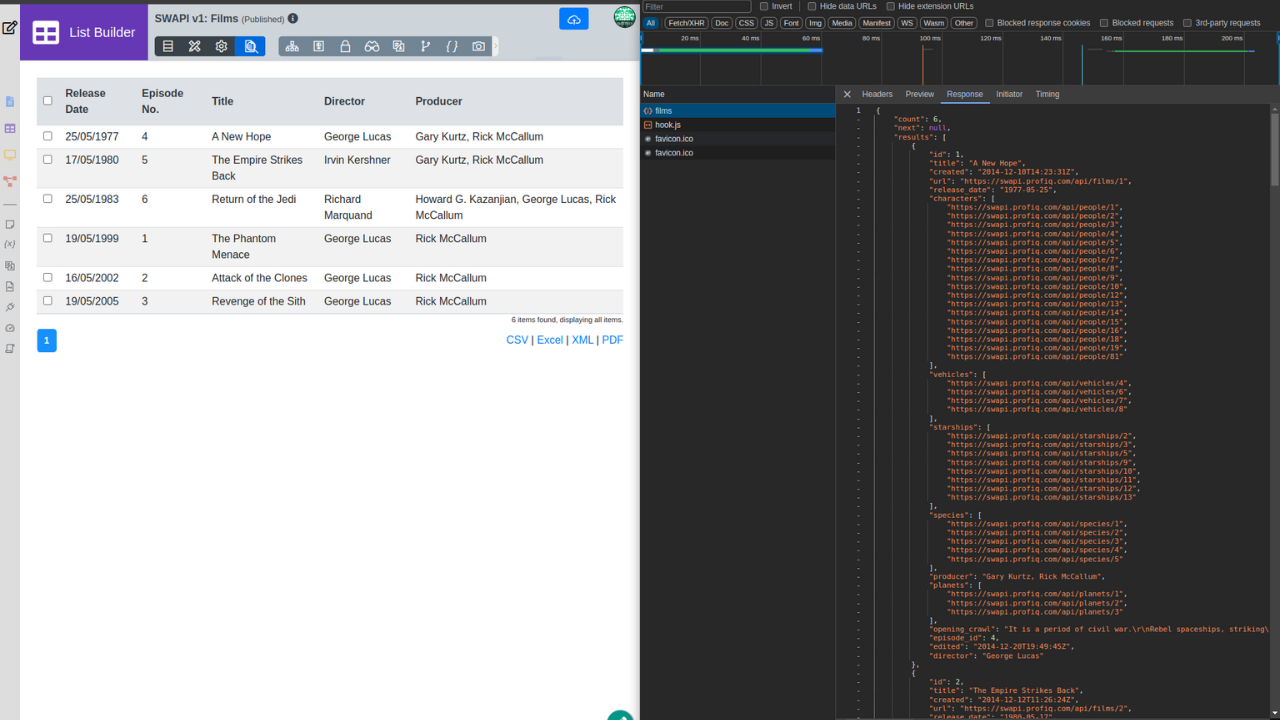Screen dimensions: 1280x720
Task: Click the red process flow sidebar icon
Action: pyautogui.click(x=10, y=181)
